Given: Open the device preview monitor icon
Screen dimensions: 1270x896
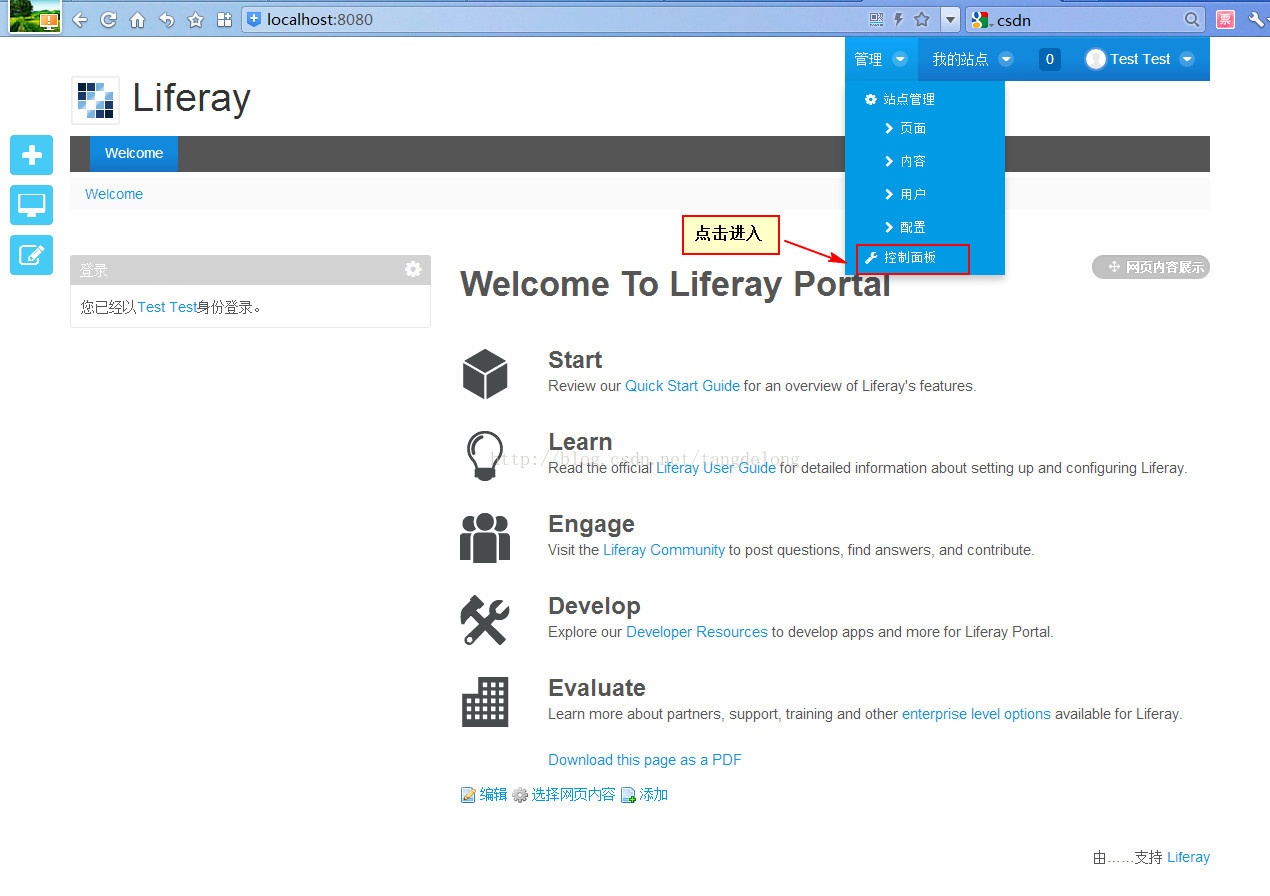Looking at the screenshot, I should 31,205.
